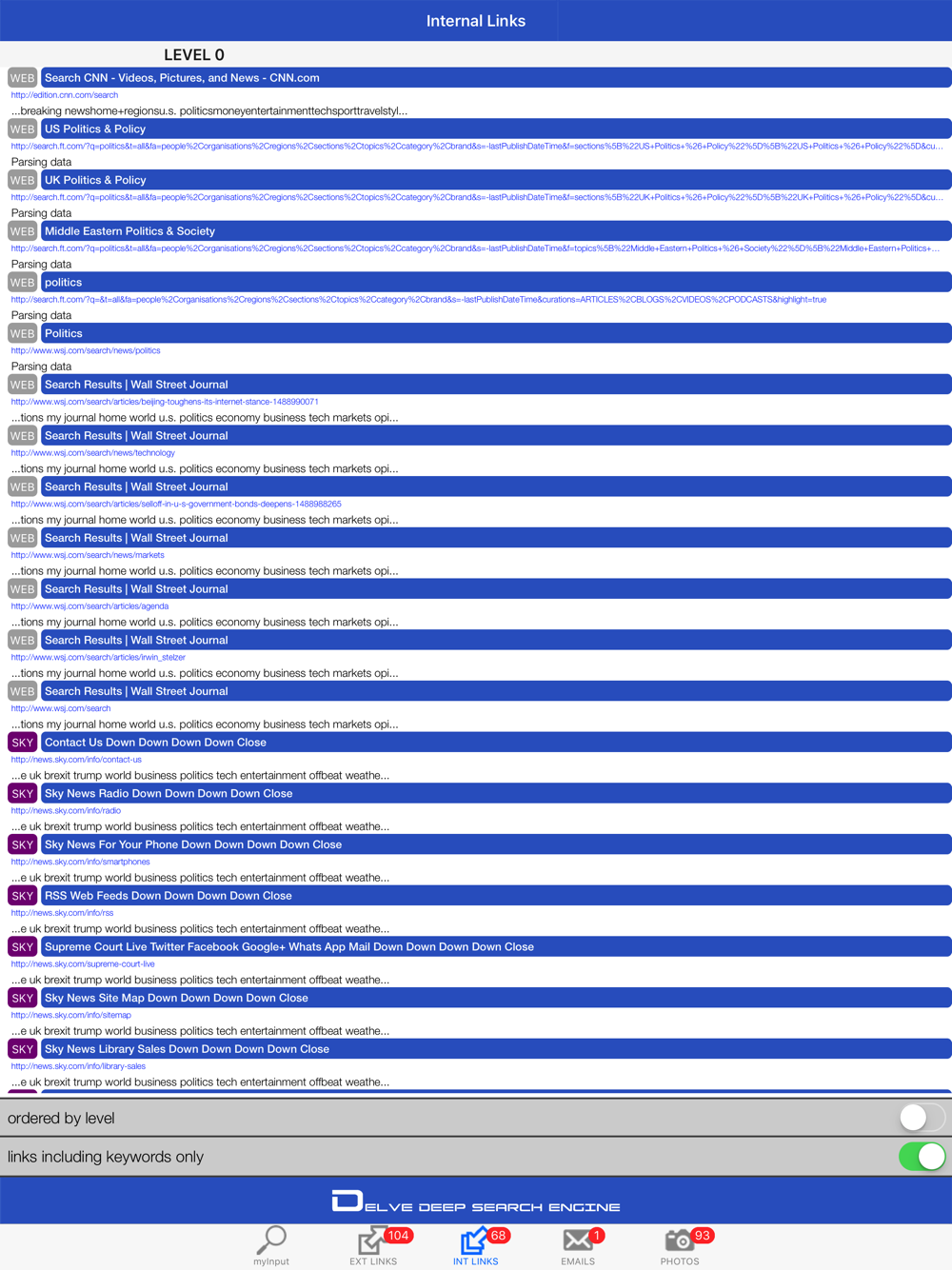The width and height of the screenshot is (952, 1270).
Task: Tap the WEB badge beside Middle Eastern Politics
Action: 22,231
